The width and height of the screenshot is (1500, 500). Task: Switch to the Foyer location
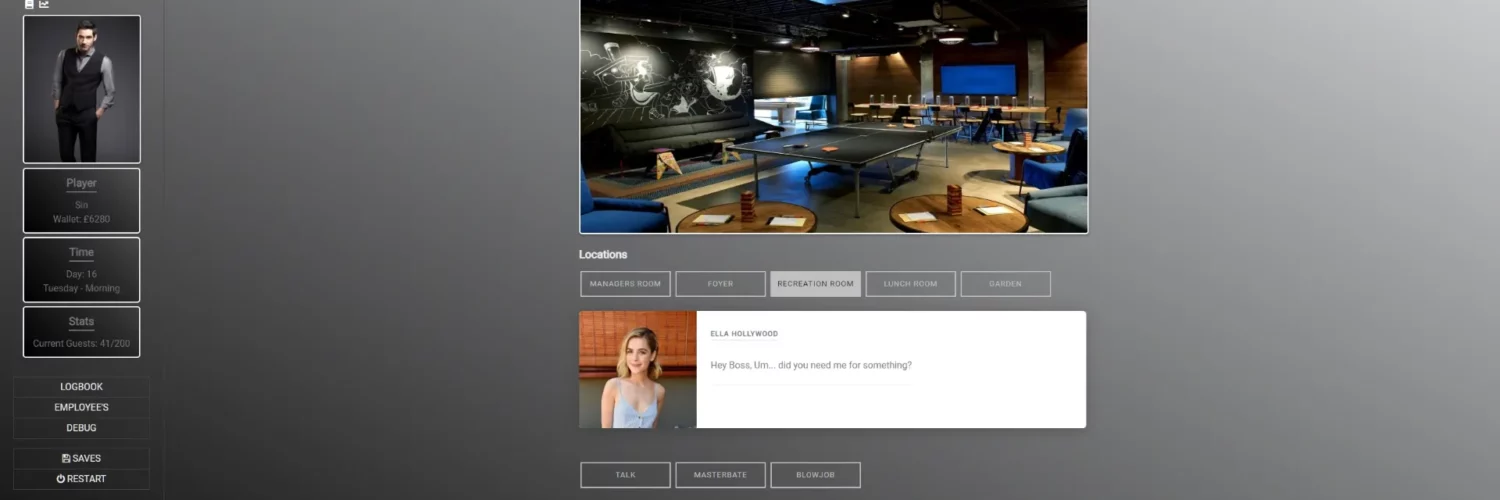click(x=720, y=284)
